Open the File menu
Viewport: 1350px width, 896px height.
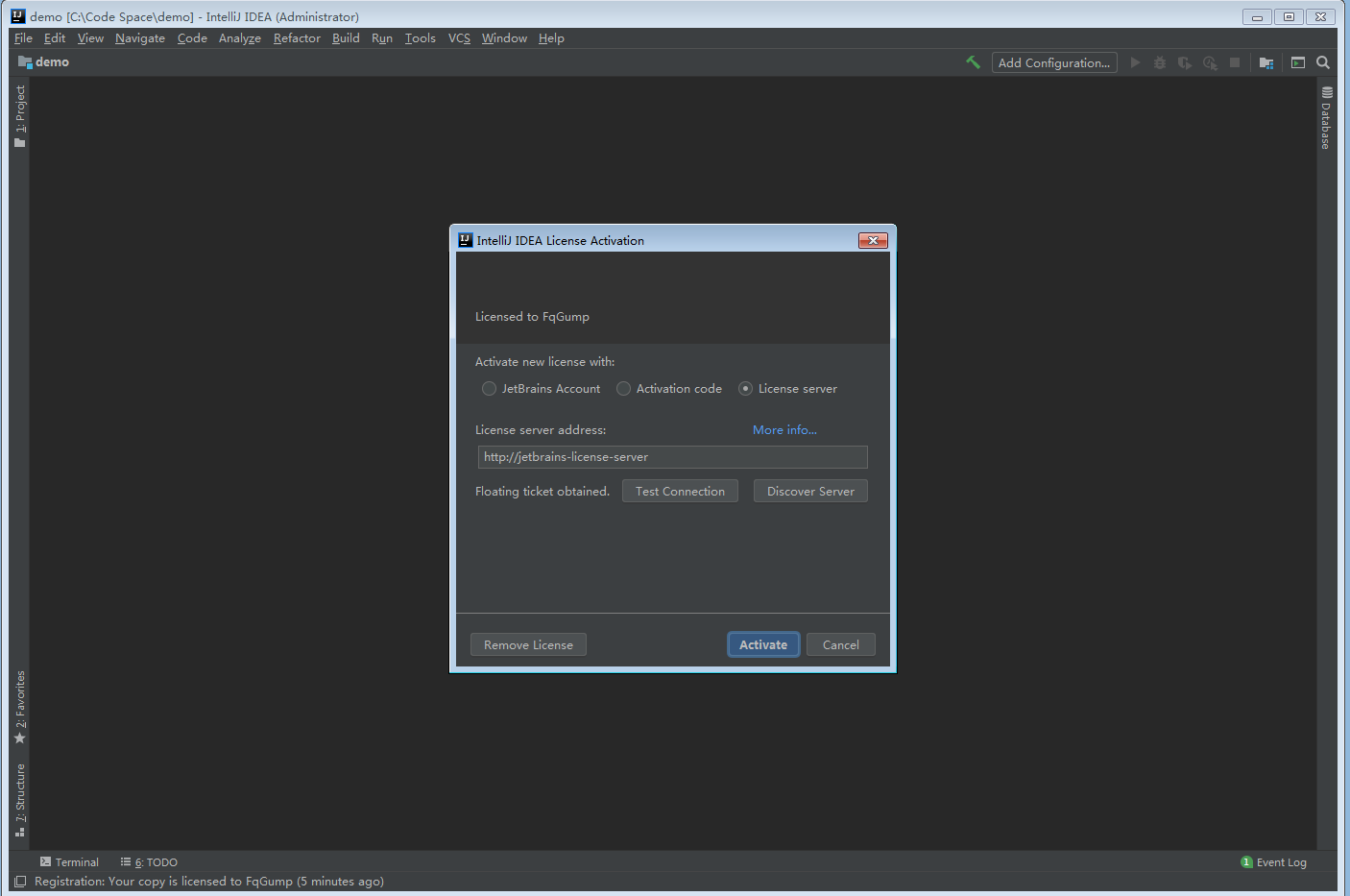24,38
